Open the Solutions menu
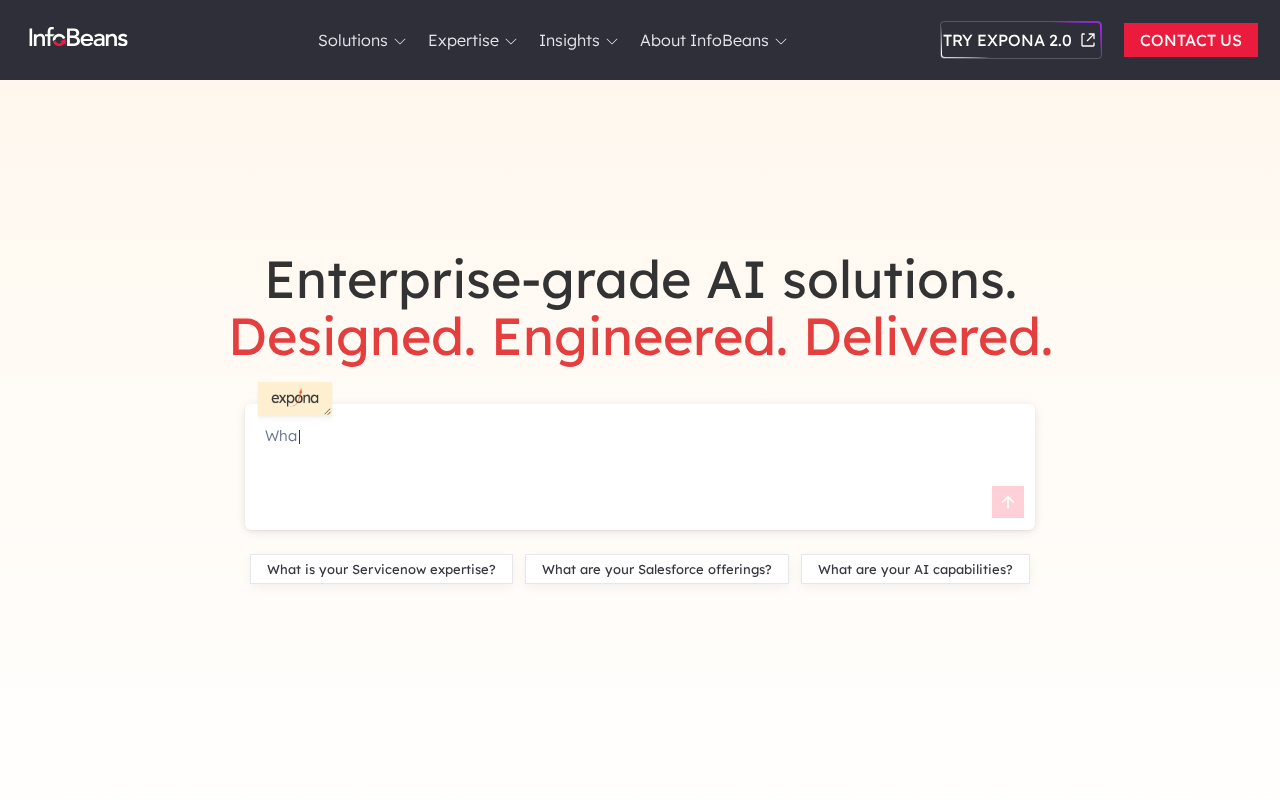The width and height of the screenshot is (1280, 800). click(x=353, y=40)
